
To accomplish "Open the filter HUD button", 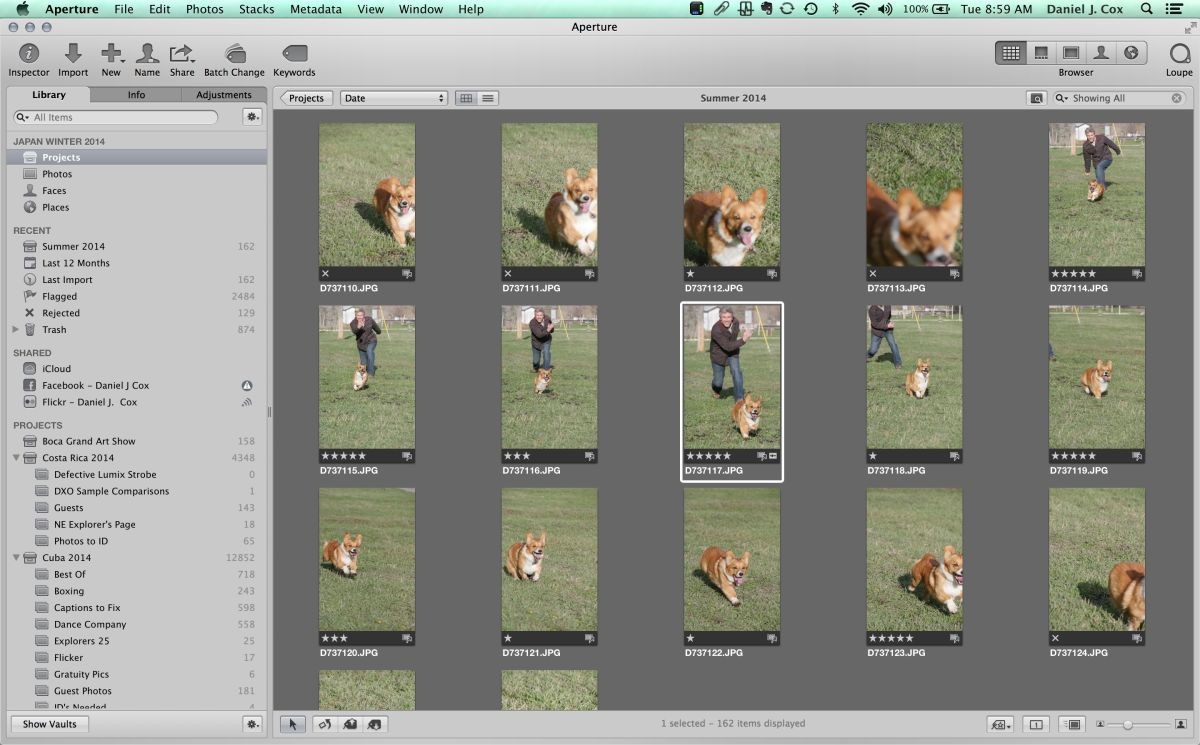I will 1036,98.
